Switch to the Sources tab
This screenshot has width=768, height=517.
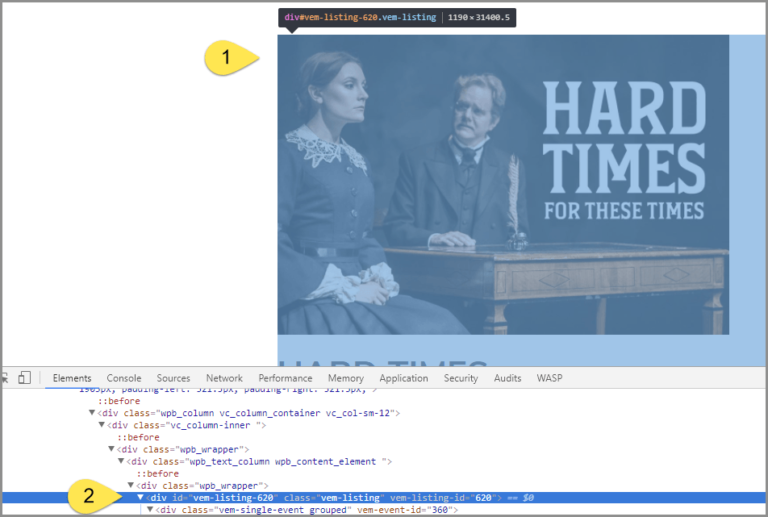pos(173,378)
